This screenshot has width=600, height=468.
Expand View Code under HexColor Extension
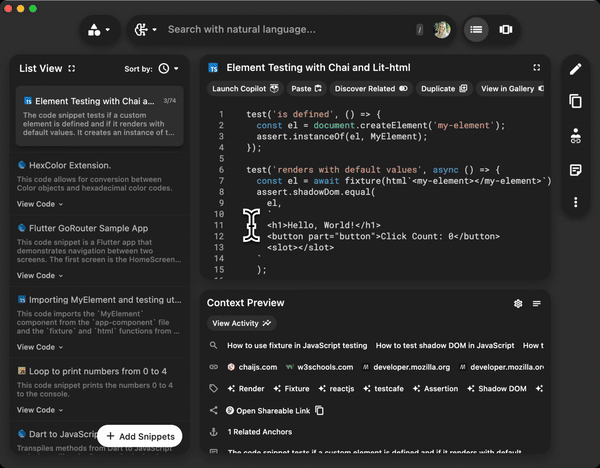[40, 204]
